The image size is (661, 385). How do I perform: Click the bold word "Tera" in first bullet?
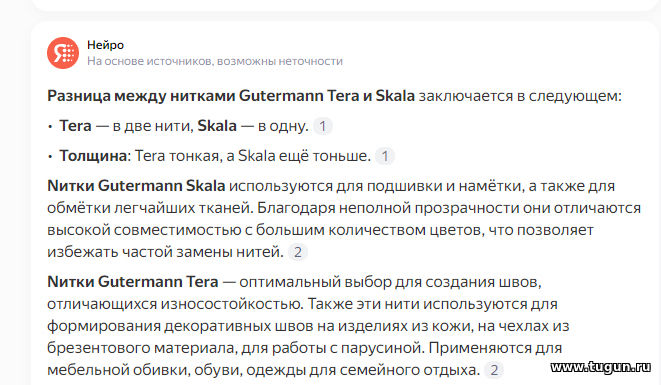click(75, 126)
